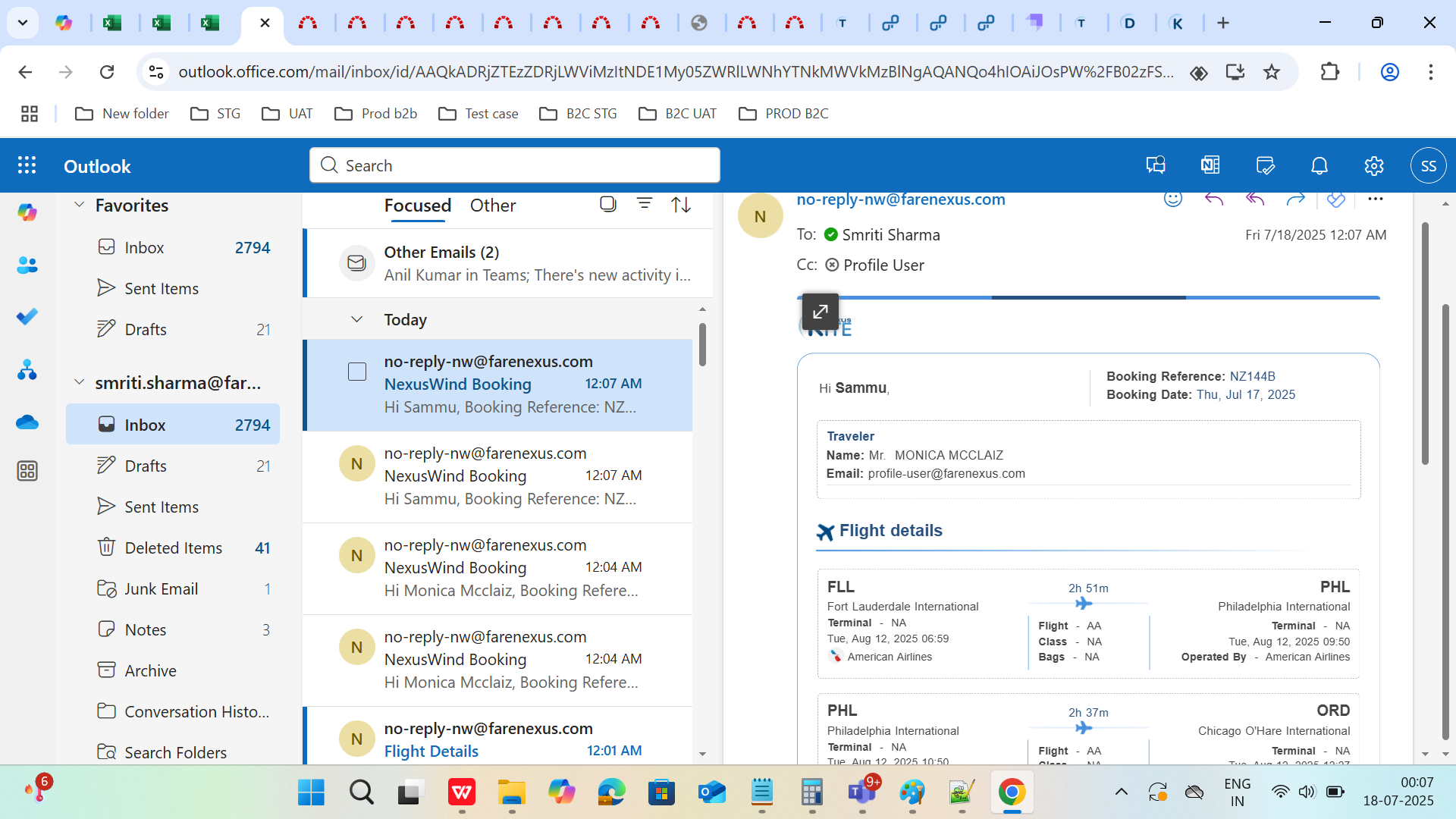Collapse smiti.sharma account folder tree
Viewport: 1456px width, 819px height.
coord(79,382)
